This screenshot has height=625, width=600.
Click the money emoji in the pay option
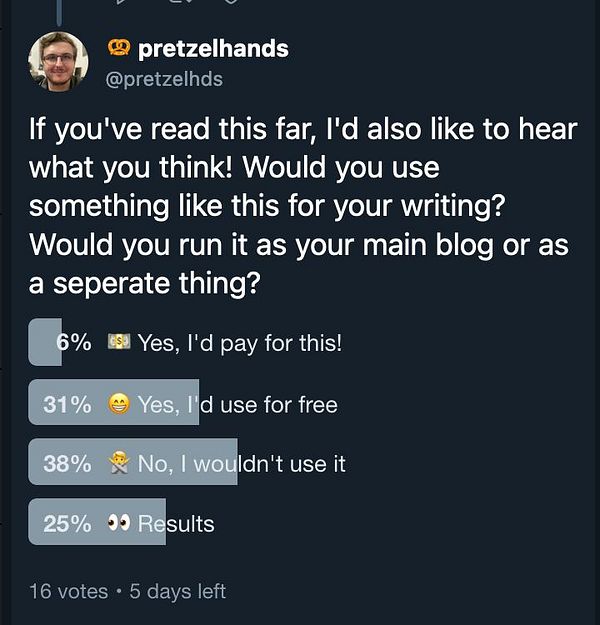(x=118, y=342)
